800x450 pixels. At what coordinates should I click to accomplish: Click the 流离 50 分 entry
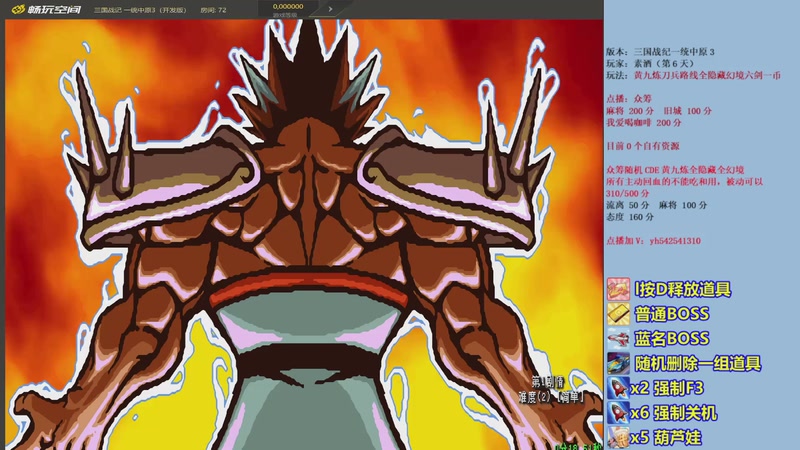[628, 205]
